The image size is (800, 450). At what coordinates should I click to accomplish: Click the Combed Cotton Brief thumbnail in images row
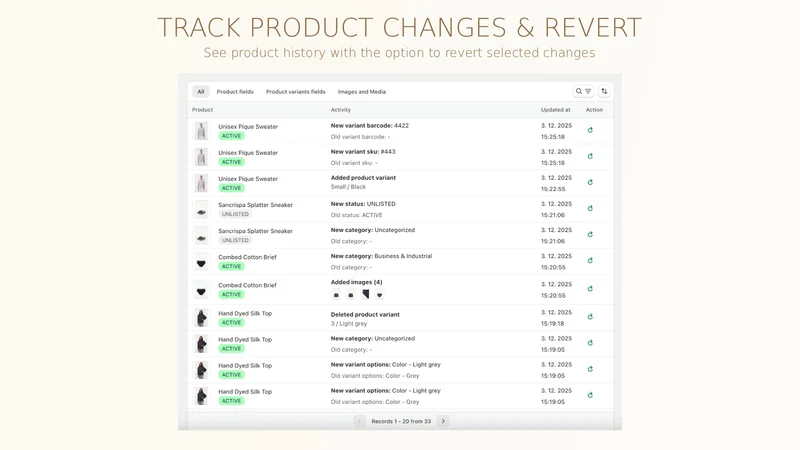click(202, 290)
